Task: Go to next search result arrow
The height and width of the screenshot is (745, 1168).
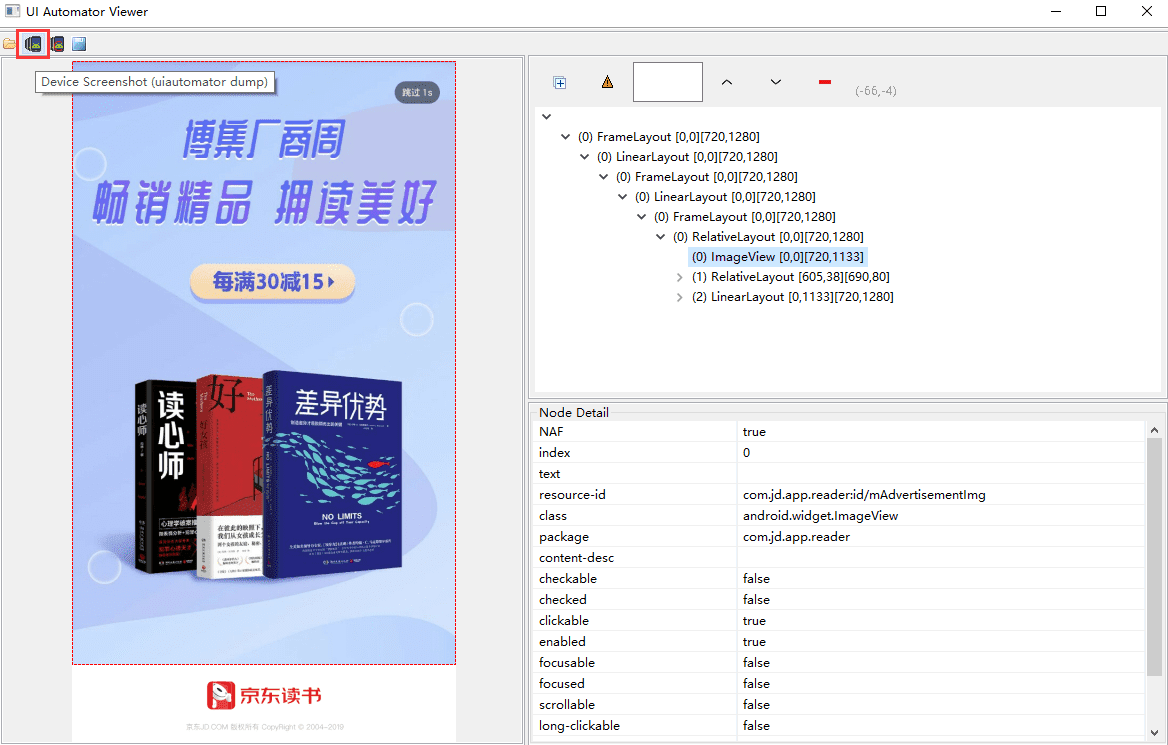Action: (775, 82)
